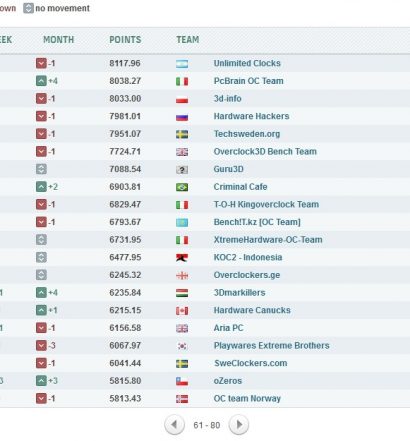Open the oZeros team link
The height and width of the screenshot is (441, 410).
point(228,381)
